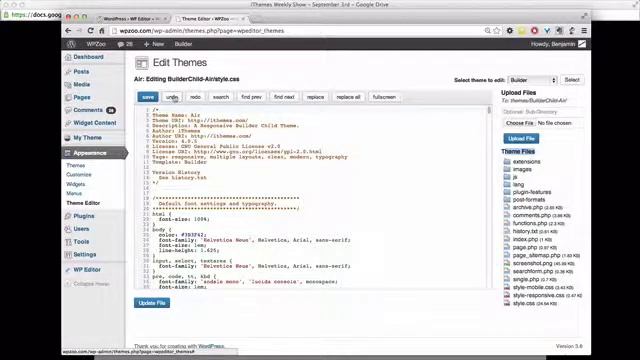
Task: Switch editor to fullscreen
Action: coord(384,97)
